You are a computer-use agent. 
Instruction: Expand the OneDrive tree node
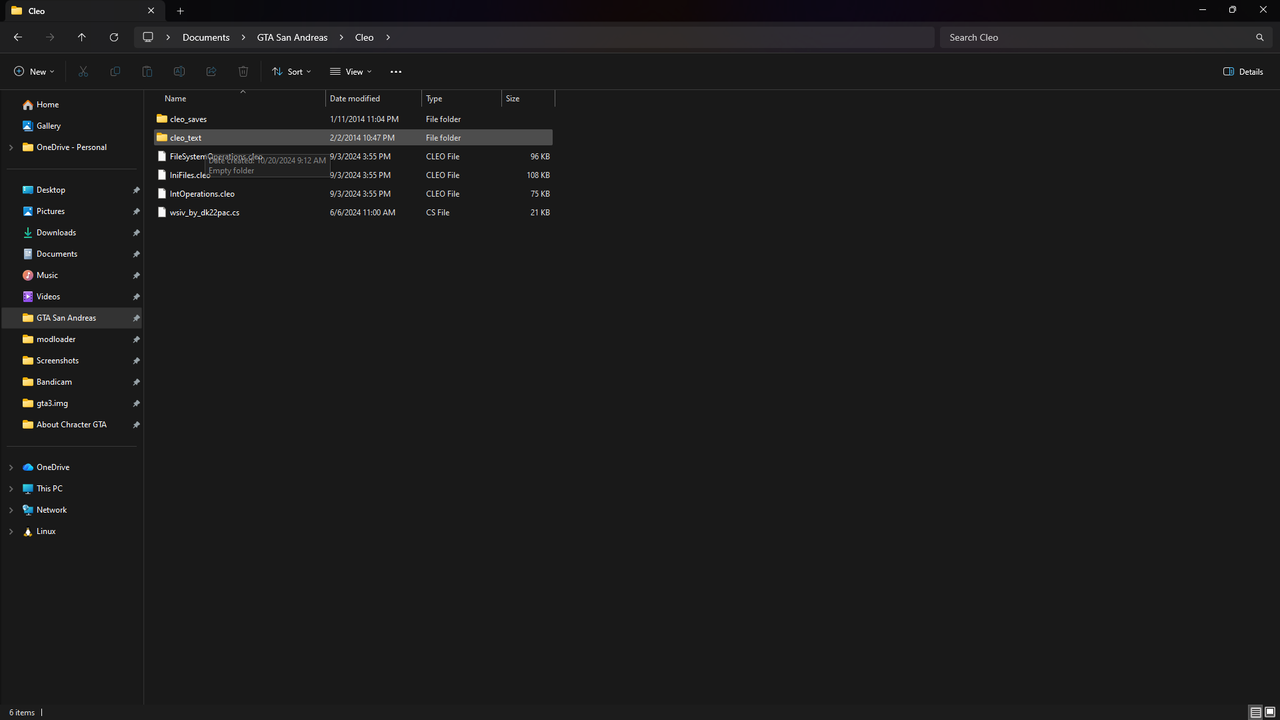coord(11,467)
